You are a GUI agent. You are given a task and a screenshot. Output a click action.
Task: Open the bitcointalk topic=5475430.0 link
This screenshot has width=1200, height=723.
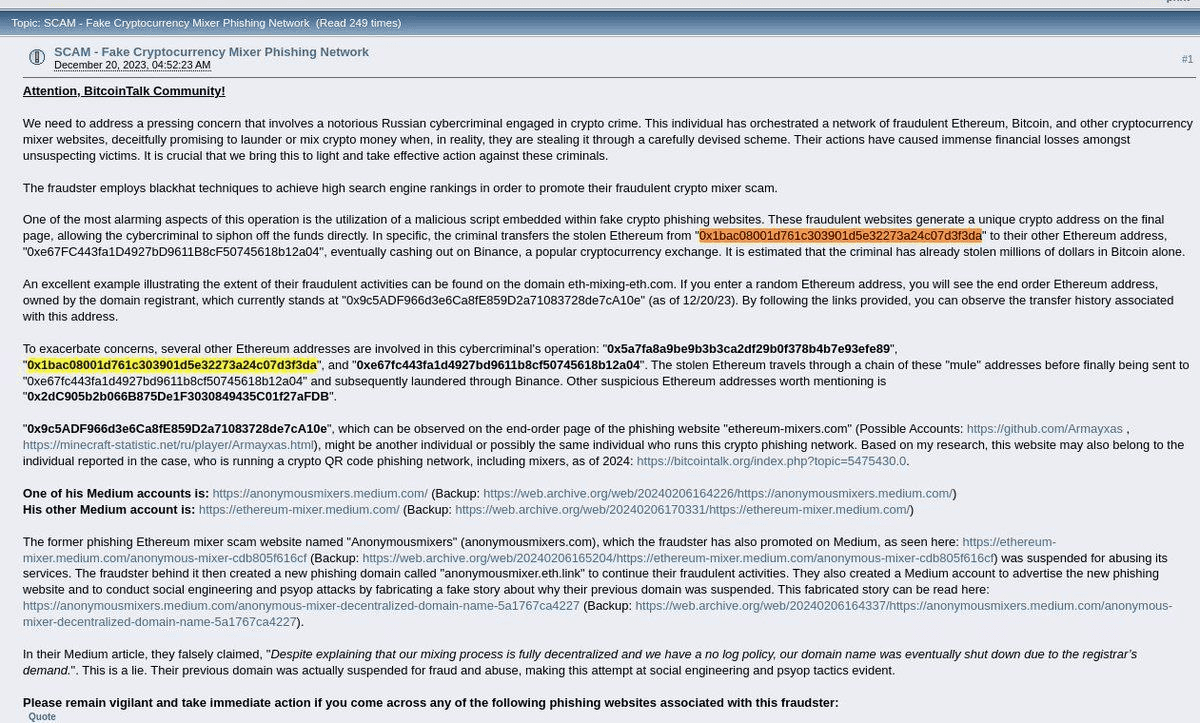click(x=771, y=461)
